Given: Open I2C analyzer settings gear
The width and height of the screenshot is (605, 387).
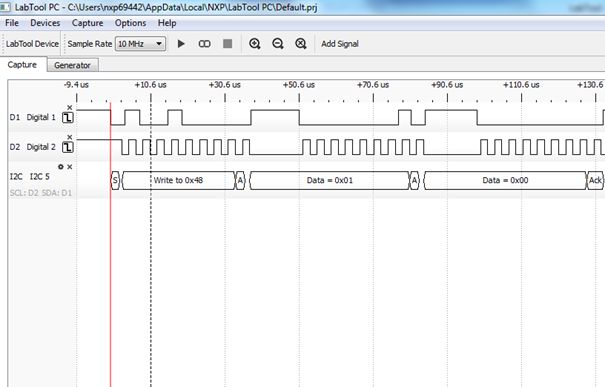Looking at the screenshot, I should point(61,167).
